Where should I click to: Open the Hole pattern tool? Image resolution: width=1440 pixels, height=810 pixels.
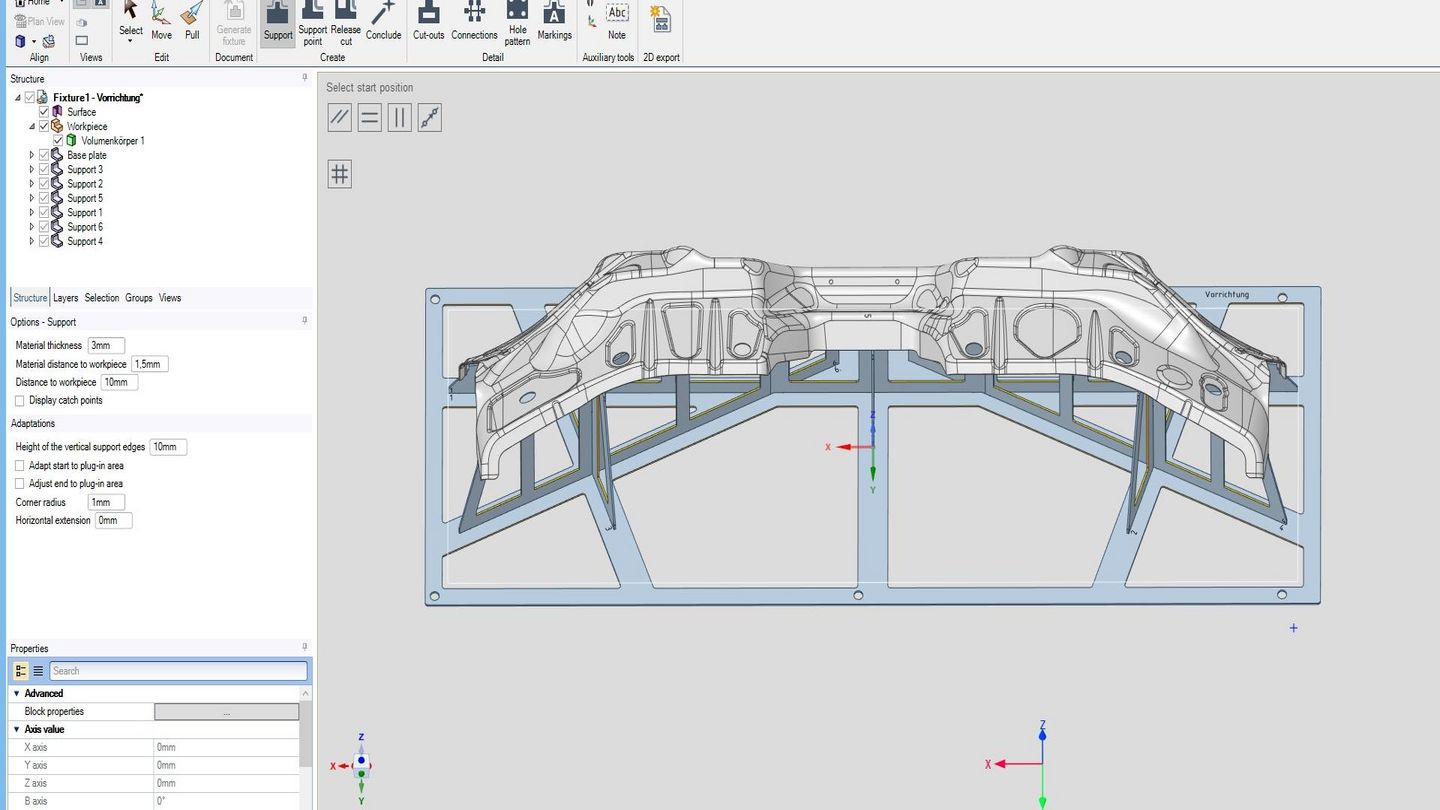(x=517, y=22)
